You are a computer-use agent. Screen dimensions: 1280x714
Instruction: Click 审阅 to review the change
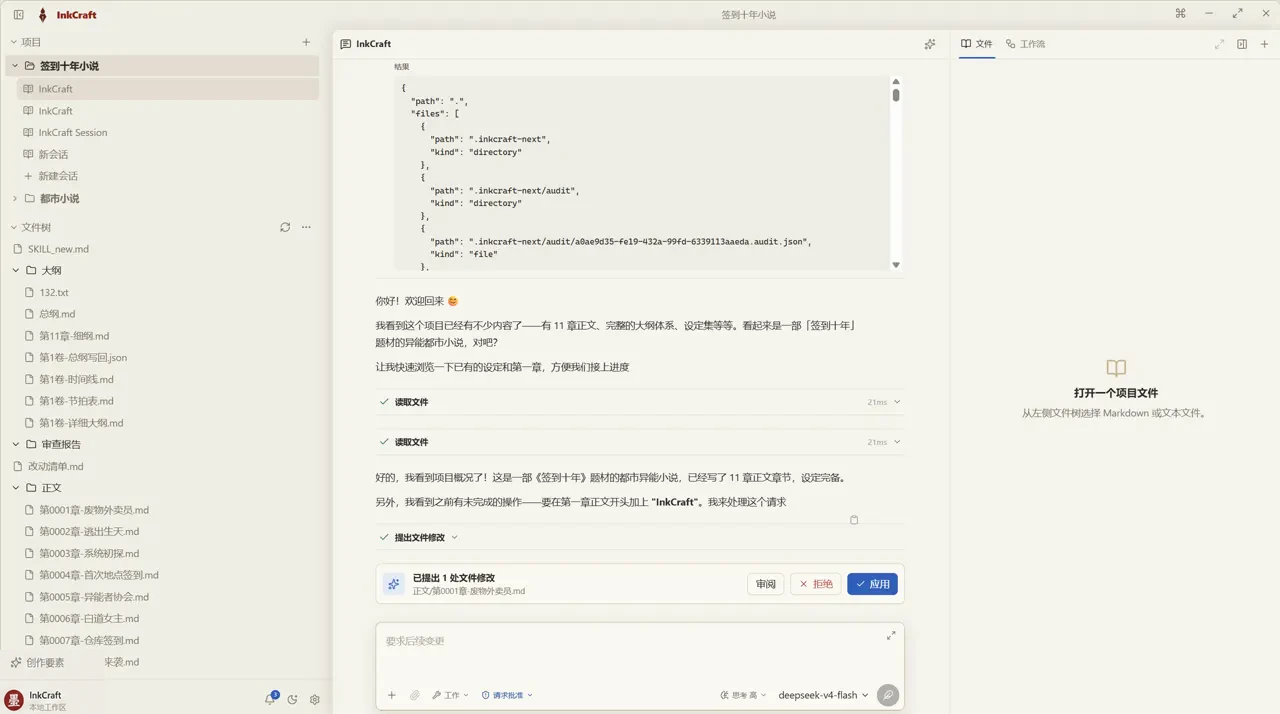point(766,584)
